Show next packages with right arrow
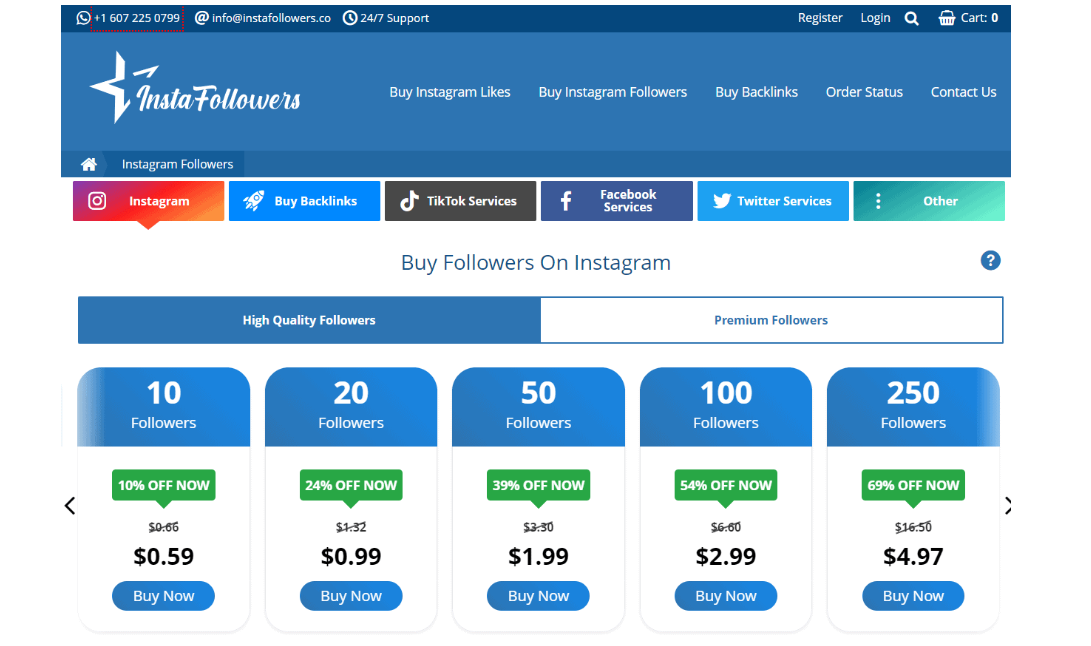The width and height of the screenshot is (1091, 646). point(1008,505)
